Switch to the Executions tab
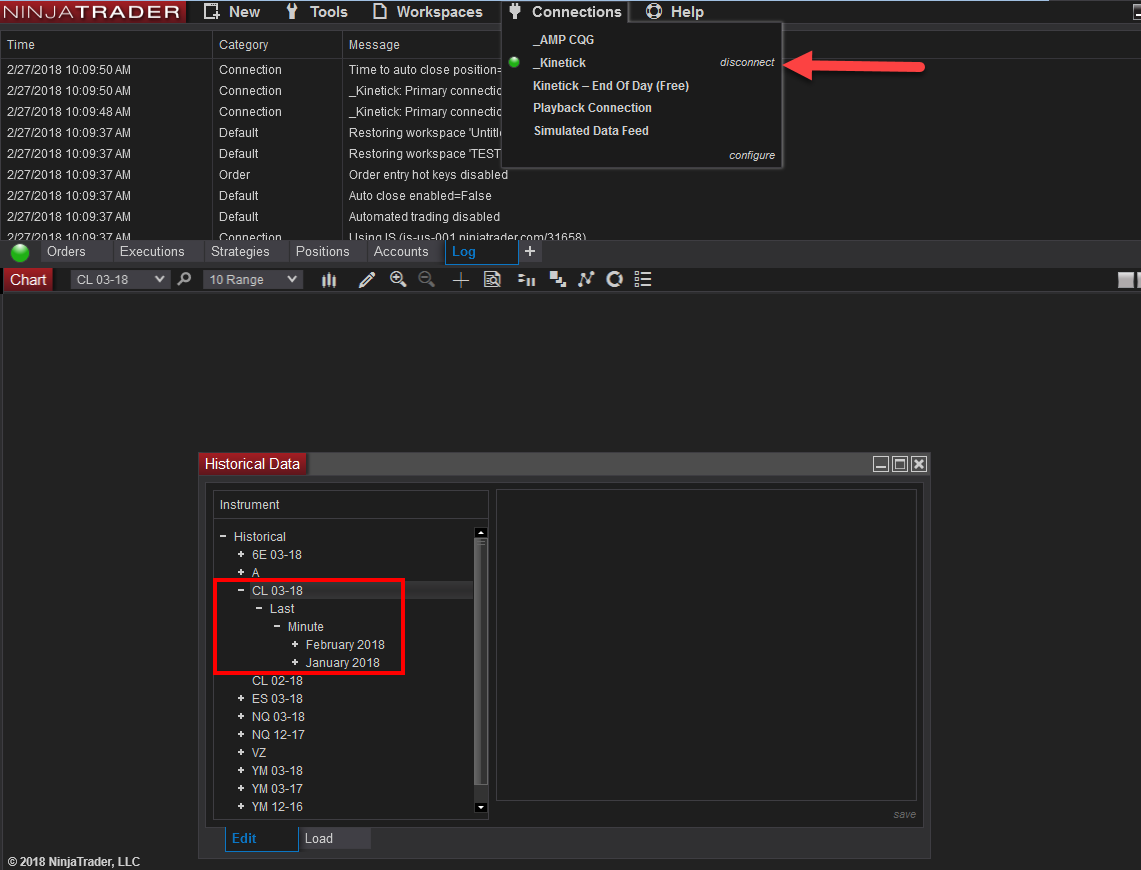 (x=152, y=252)
